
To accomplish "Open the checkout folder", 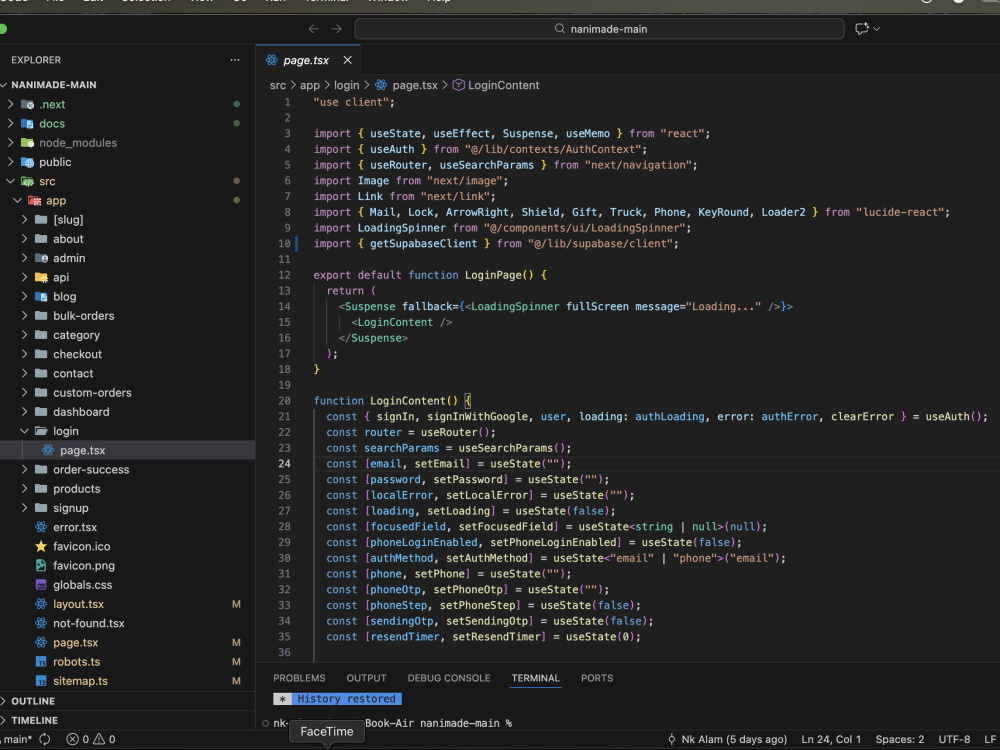I will point(77,354).
